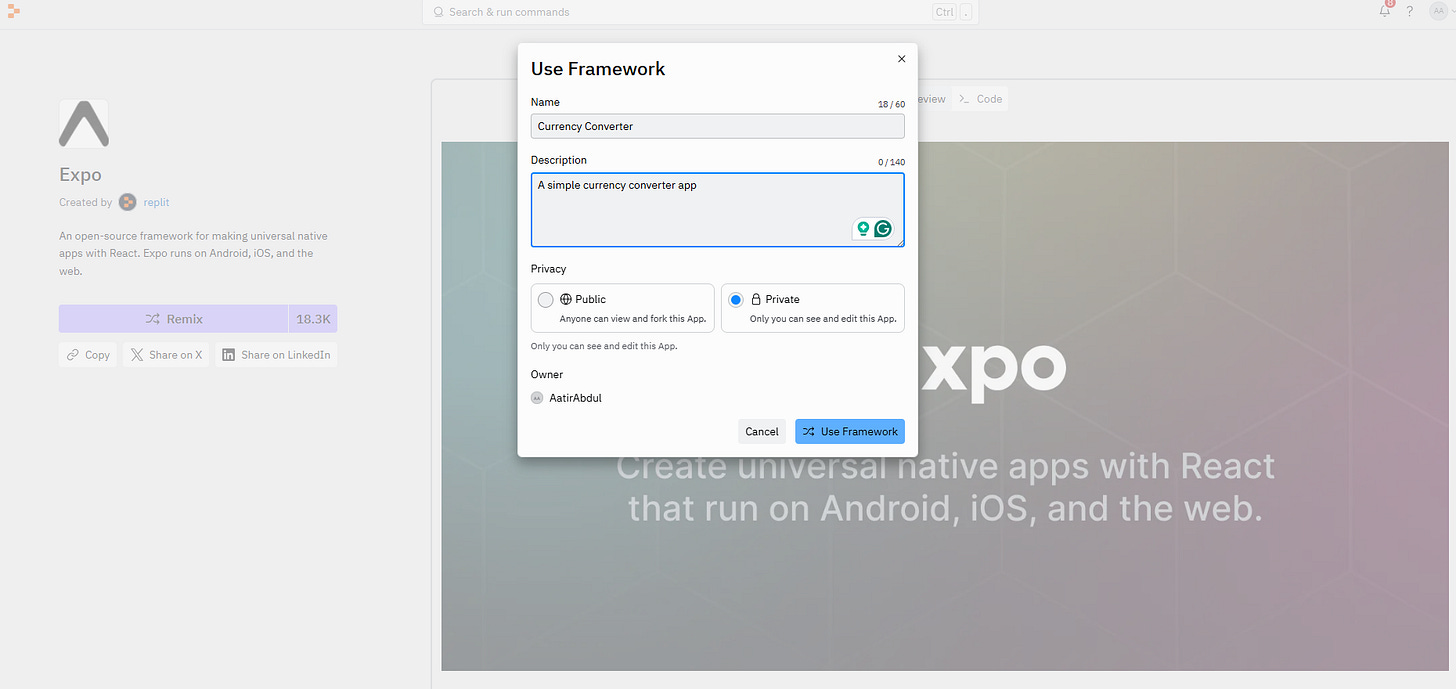
Task: Click the Cancel button
Action: coord(761,431)
